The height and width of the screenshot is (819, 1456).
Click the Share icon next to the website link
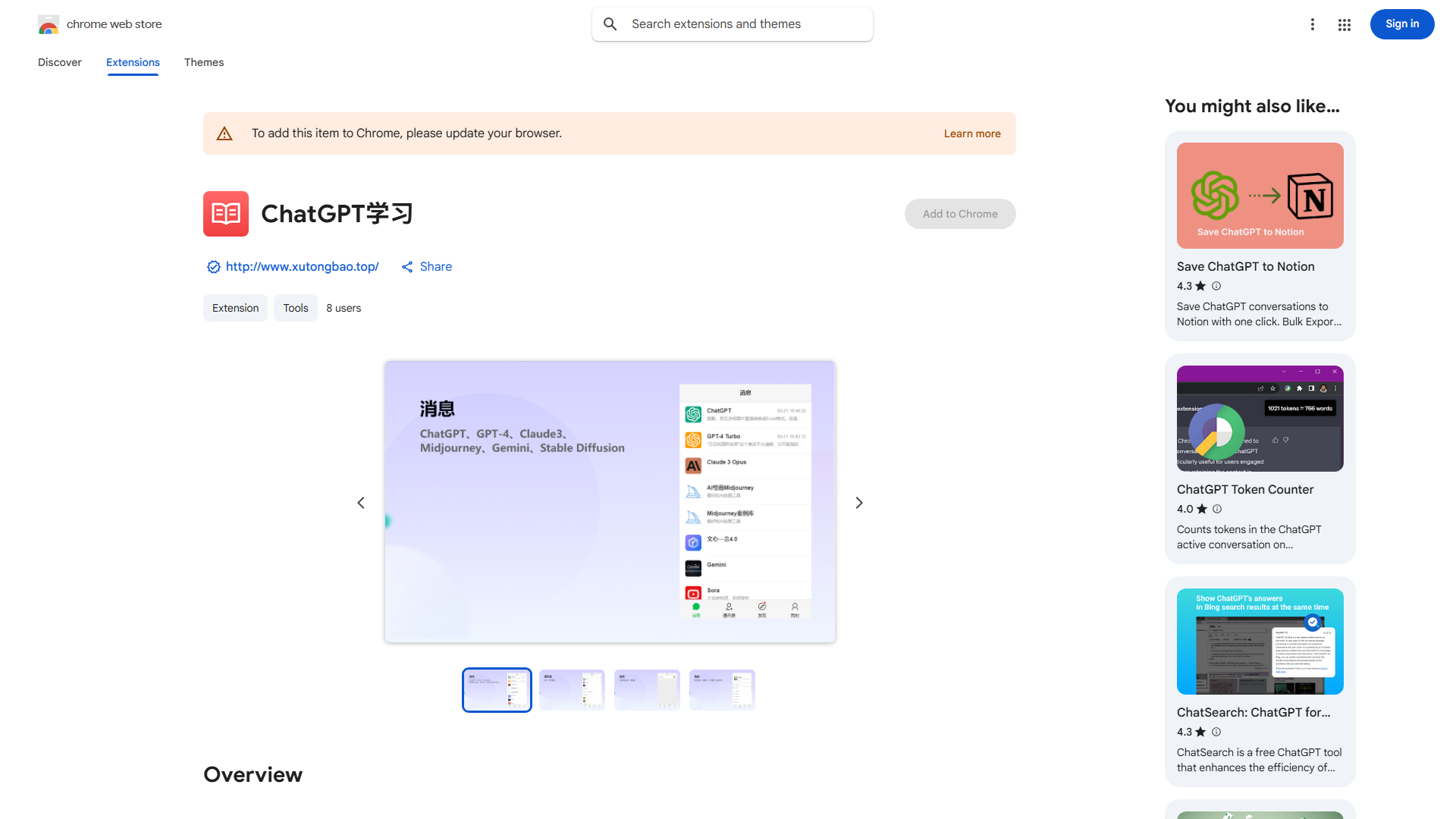click(x=407, y=267)
